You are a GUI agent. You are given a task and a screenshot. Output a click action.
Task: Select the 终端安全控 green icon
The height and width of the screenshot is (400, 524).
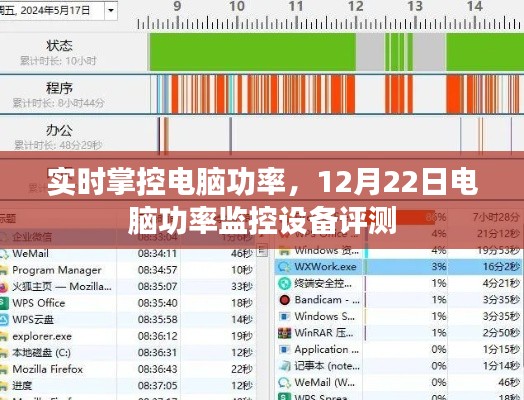tap(284, 283)
